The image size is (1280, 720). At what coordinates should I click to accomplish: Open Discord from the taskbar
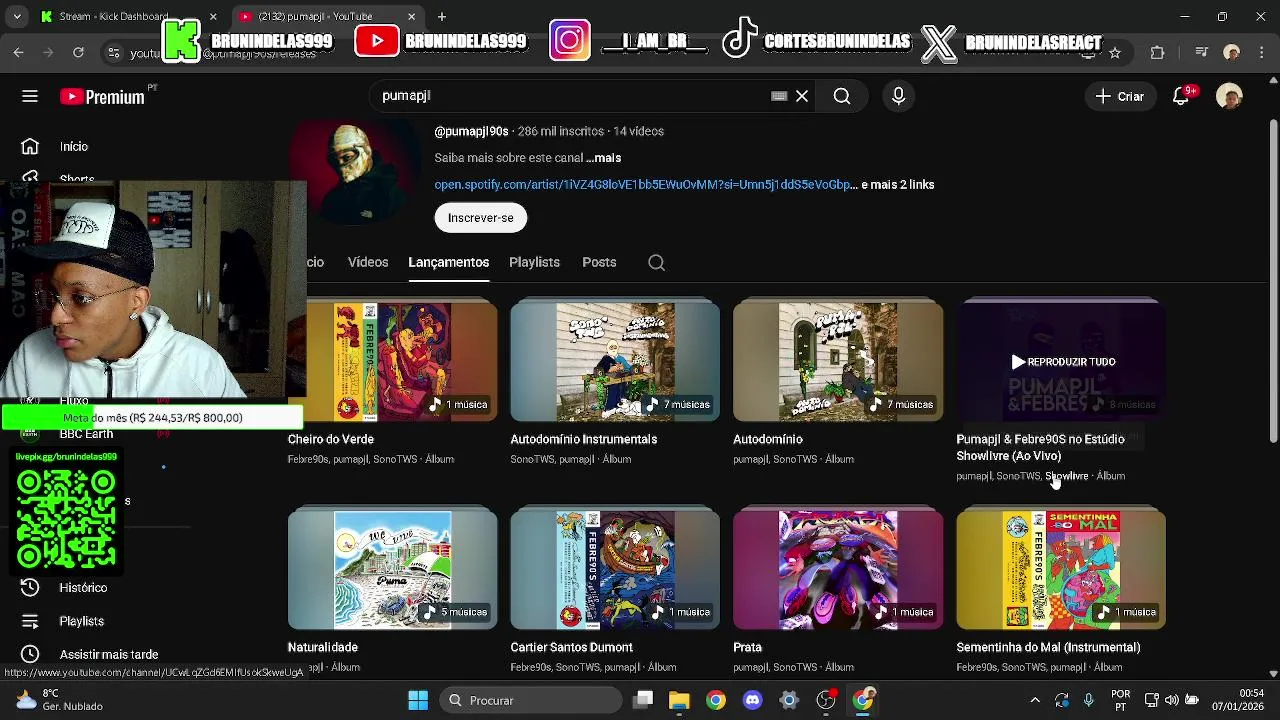click(x=752, y=700)
